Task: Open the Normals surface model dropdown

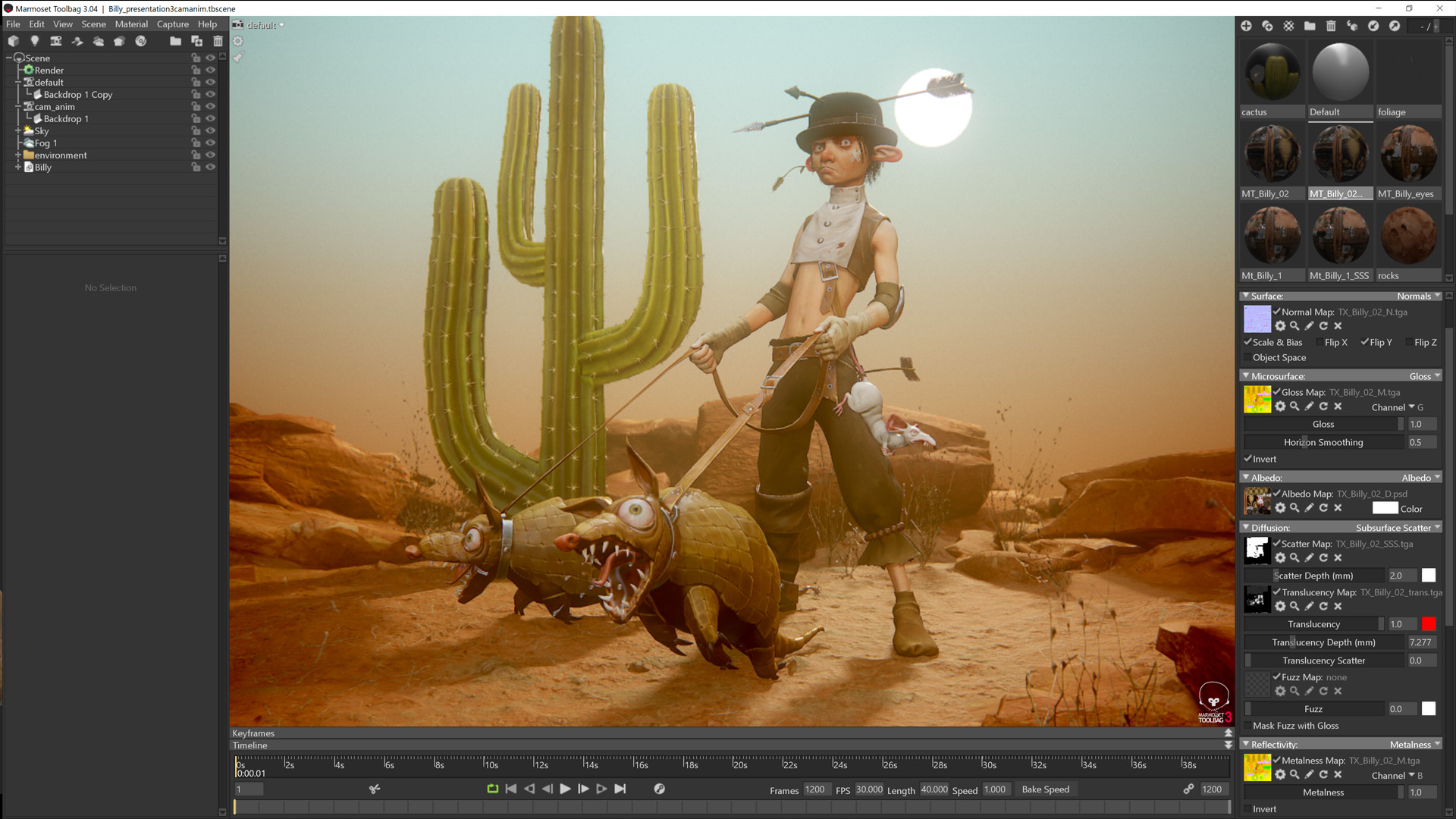Action: click(x=1418, y=297)
